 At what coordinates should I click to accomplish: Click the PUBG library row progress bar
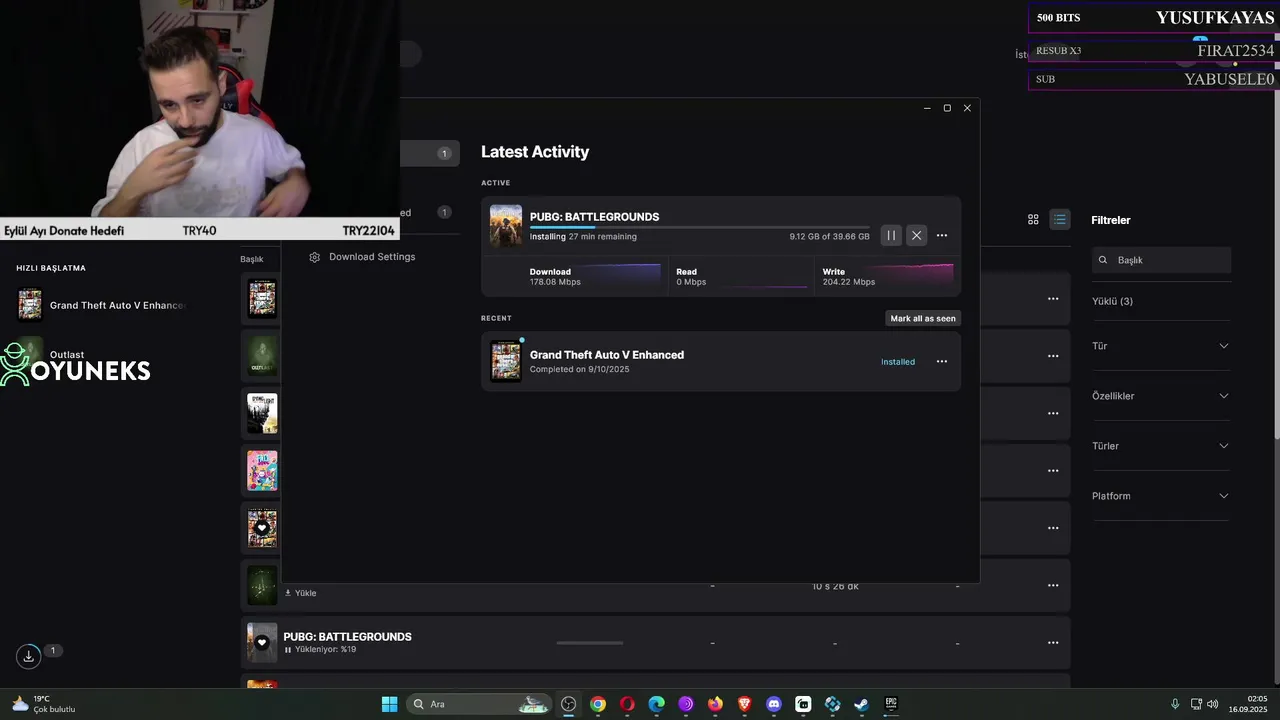click(590, 643)
